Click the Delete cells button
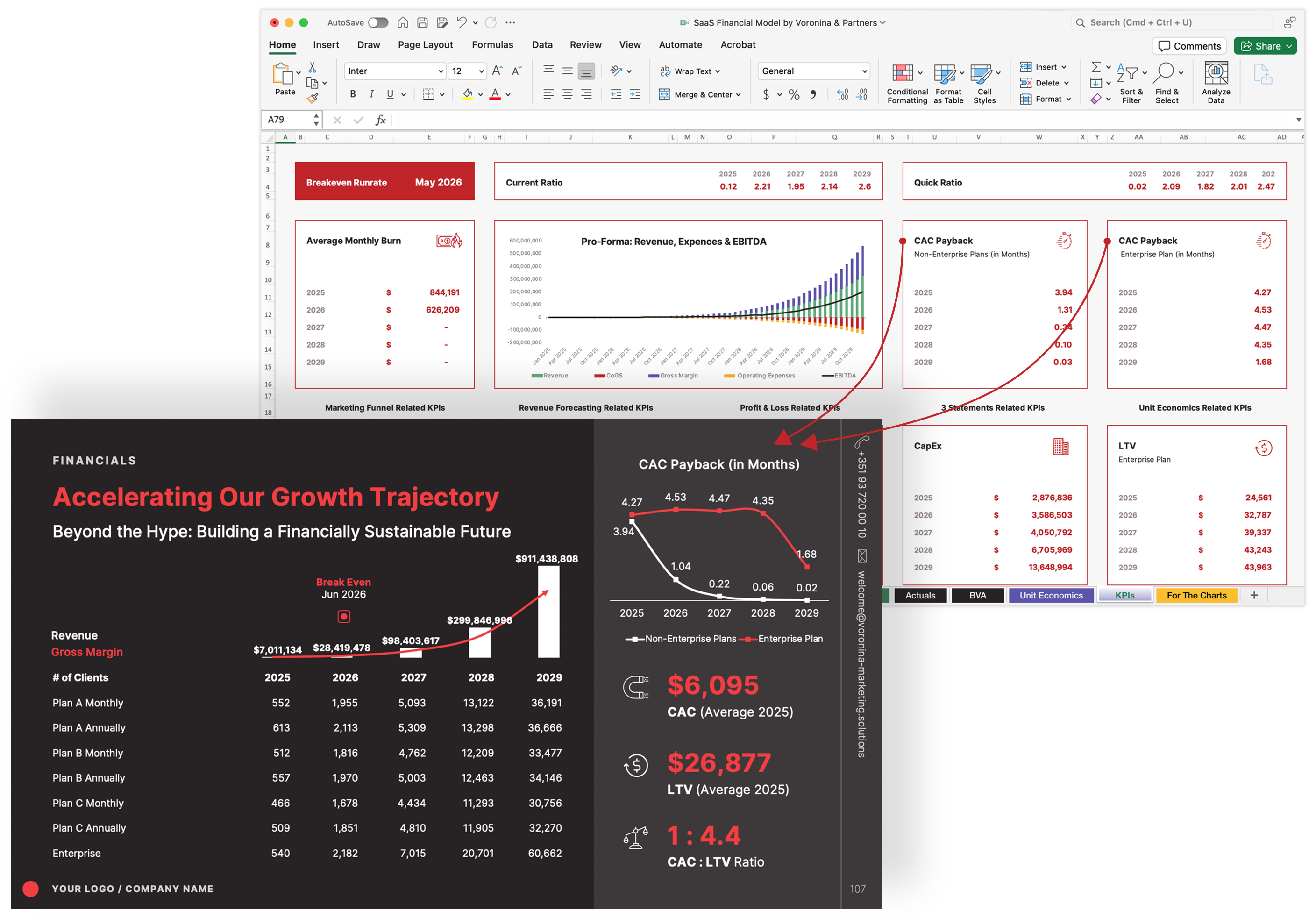Screen dimensions: 1316x918 coord(1044,83)
